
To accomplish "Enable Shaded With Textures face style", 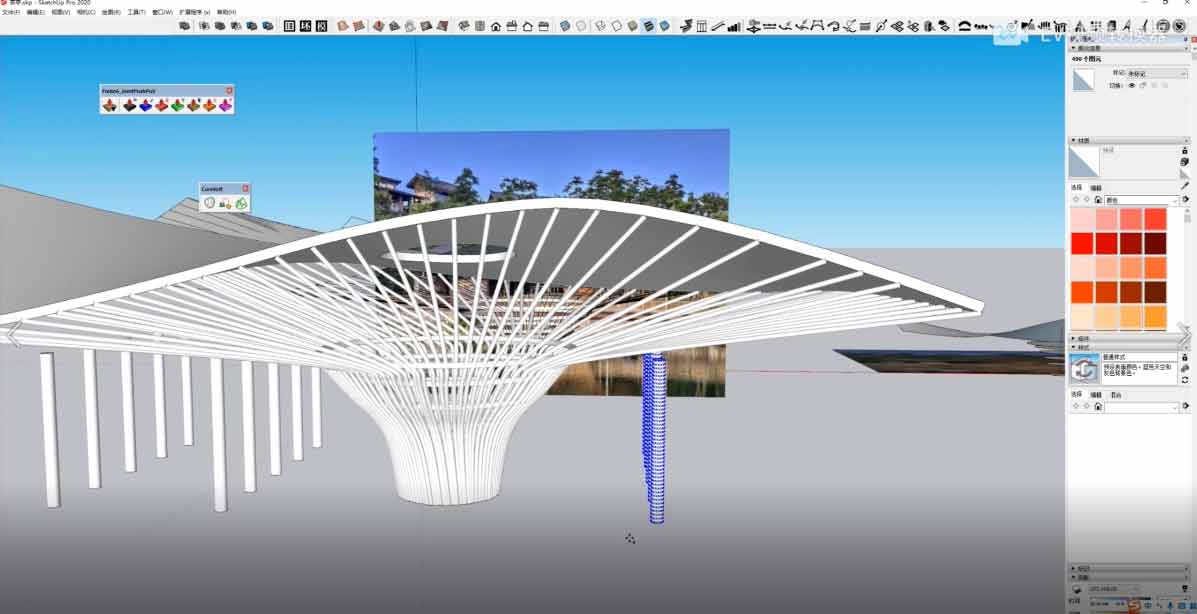I will pos(648,26).
